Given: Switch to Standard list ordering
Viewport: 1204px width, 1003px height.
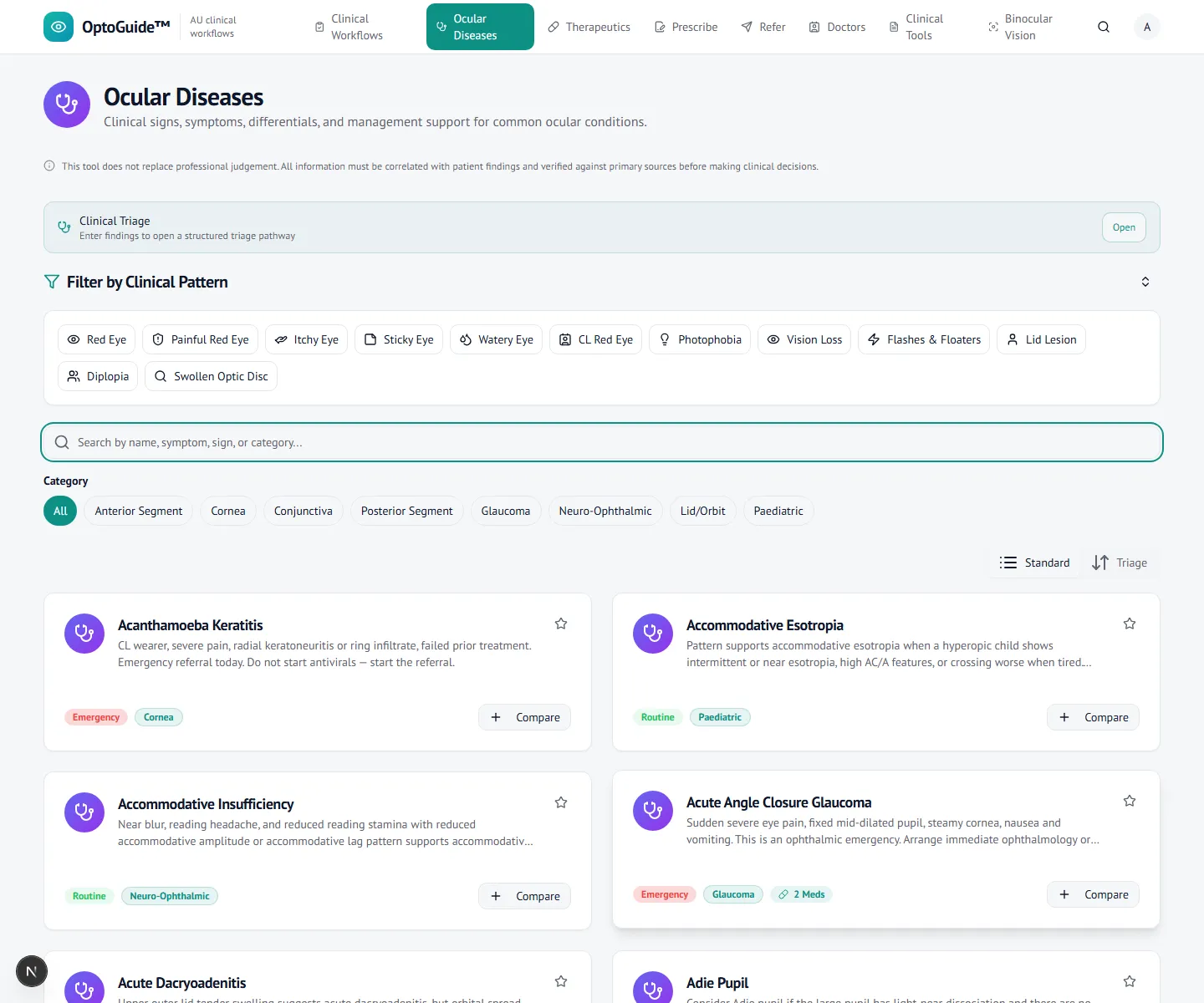Looking at the screenshot, I should 1035,563.
